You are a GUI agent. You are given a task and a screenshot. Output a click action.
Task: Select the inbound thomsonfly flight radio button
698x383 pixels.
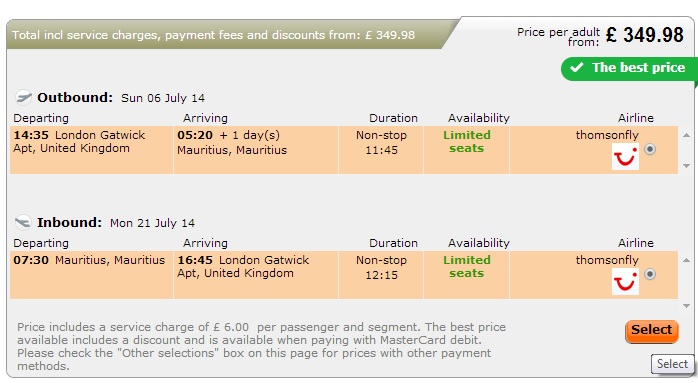(650, 274)
